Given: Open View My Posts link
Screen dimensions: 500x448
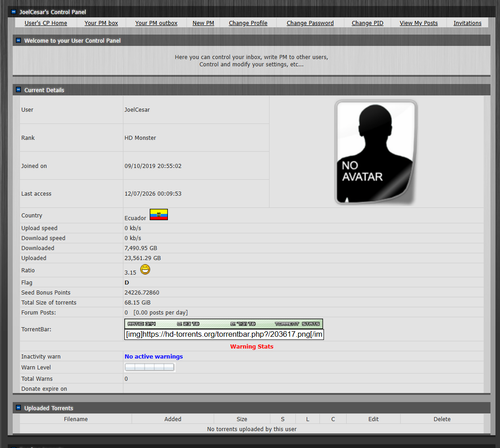Looking at the screenshot, I should [418, 23].
